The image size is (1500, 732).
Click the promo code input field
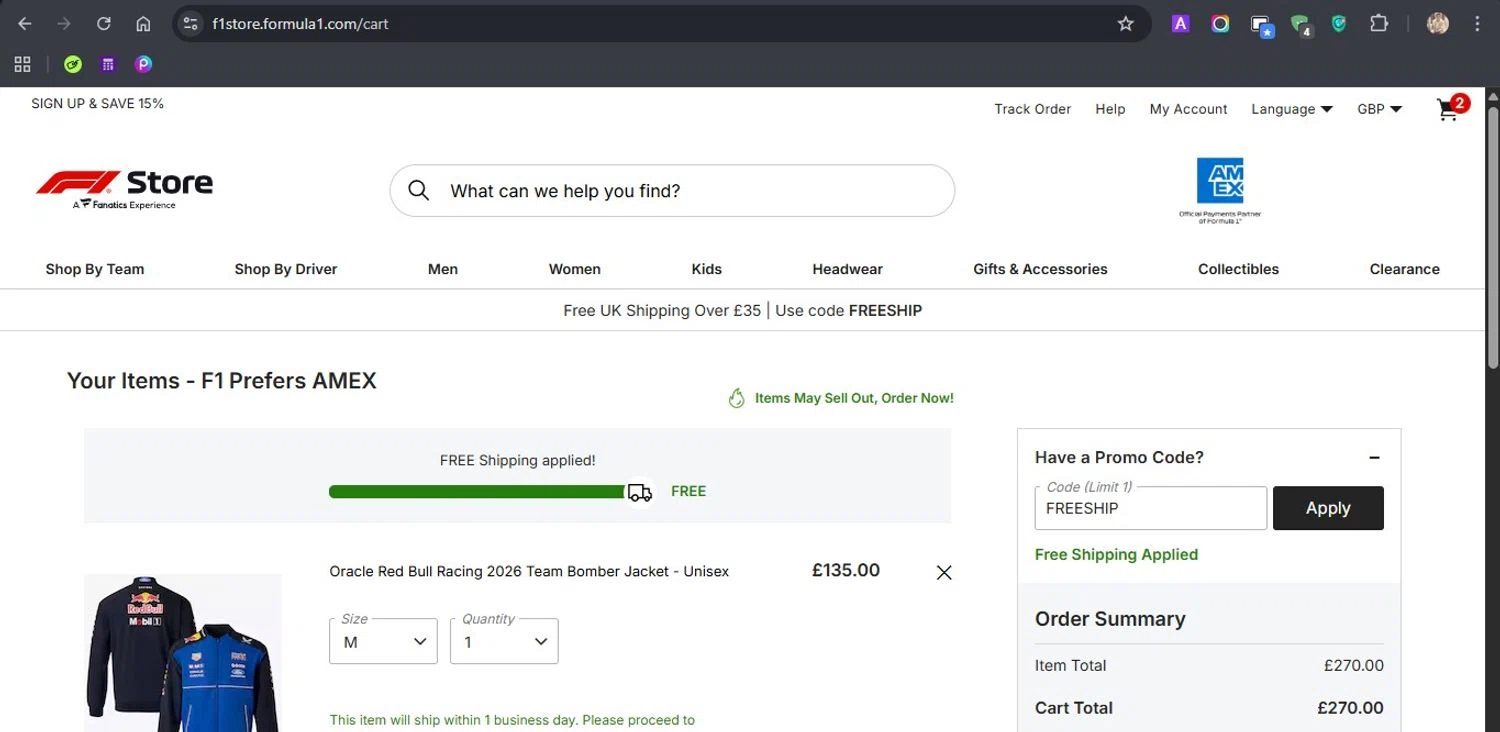coord(1151,508)
